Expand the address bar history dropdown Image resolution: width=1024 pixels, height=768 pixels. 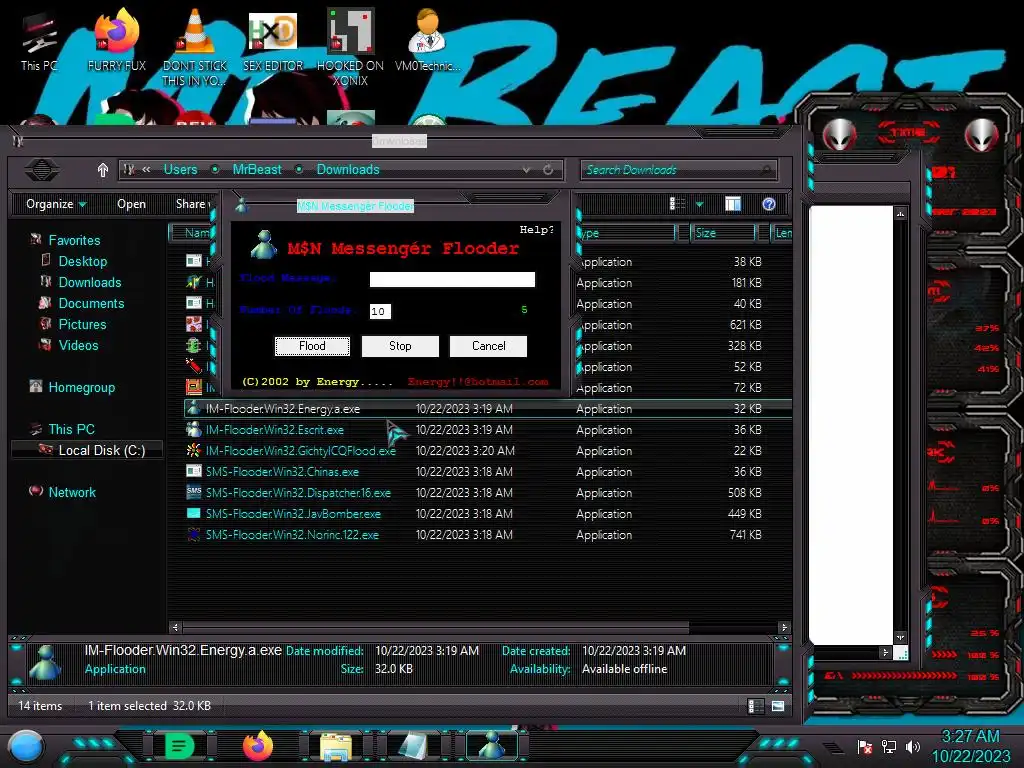click(x=526, y=170)
